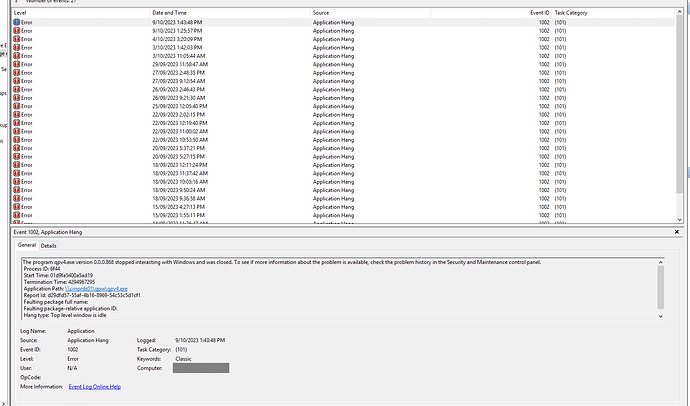
Task: Click error icon of the 22/09/2023 11:00:02 AM event
Action: 17,131
